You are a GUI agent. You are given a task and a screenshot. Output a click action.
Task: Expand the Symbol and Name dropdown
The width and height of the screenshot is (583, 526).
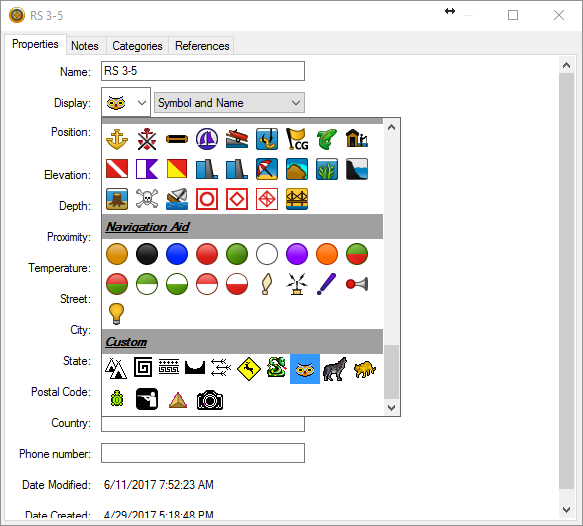click(229, 103)
